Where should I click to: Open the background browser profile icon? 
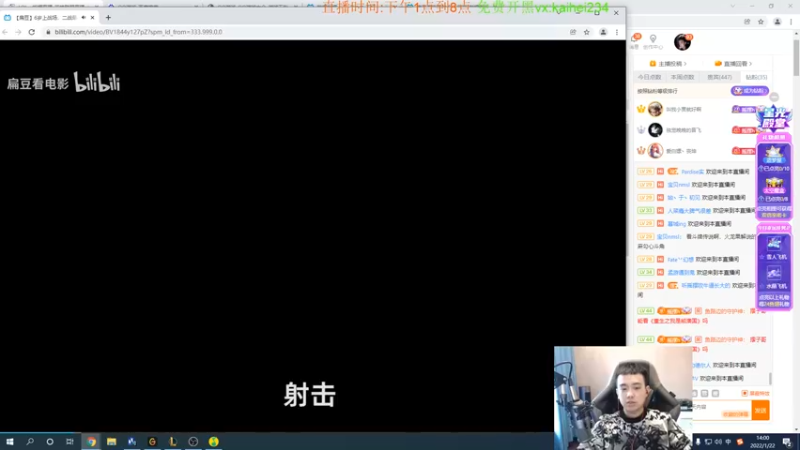(777, 22)
